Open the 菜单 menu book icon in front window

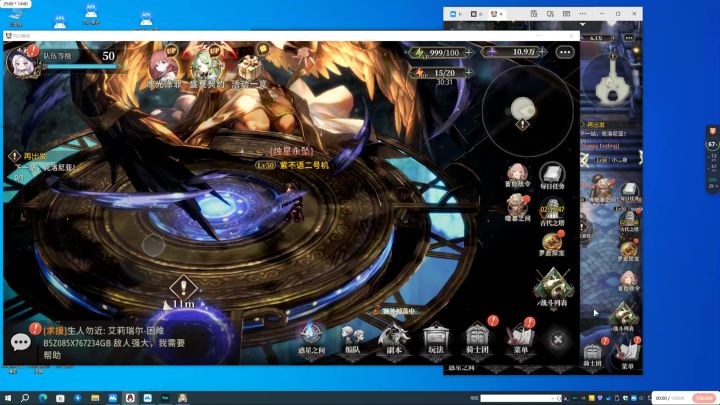pos(520,338)
